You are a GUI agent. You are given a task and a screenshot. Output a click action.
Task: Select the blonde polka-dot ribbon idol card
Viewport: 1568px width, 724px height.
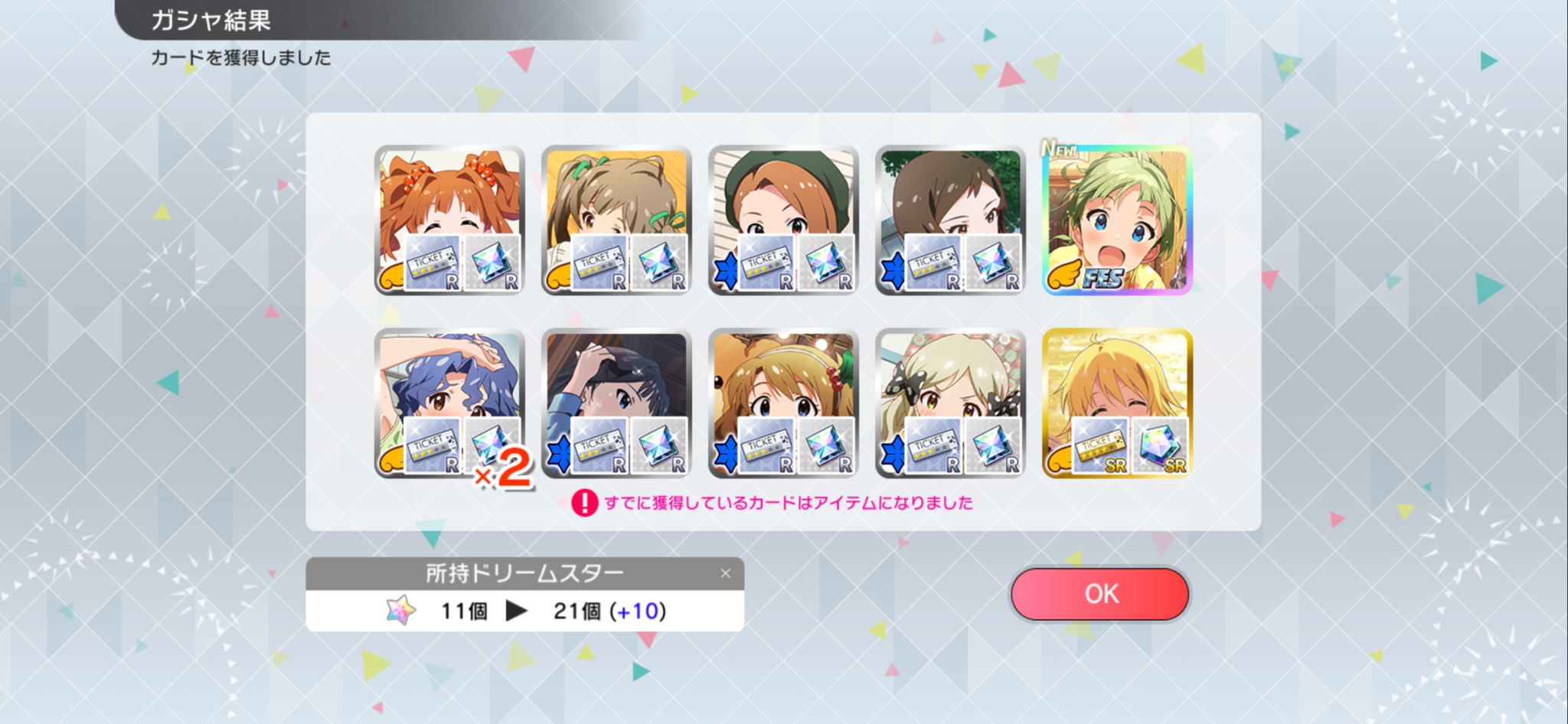(950, 403)
